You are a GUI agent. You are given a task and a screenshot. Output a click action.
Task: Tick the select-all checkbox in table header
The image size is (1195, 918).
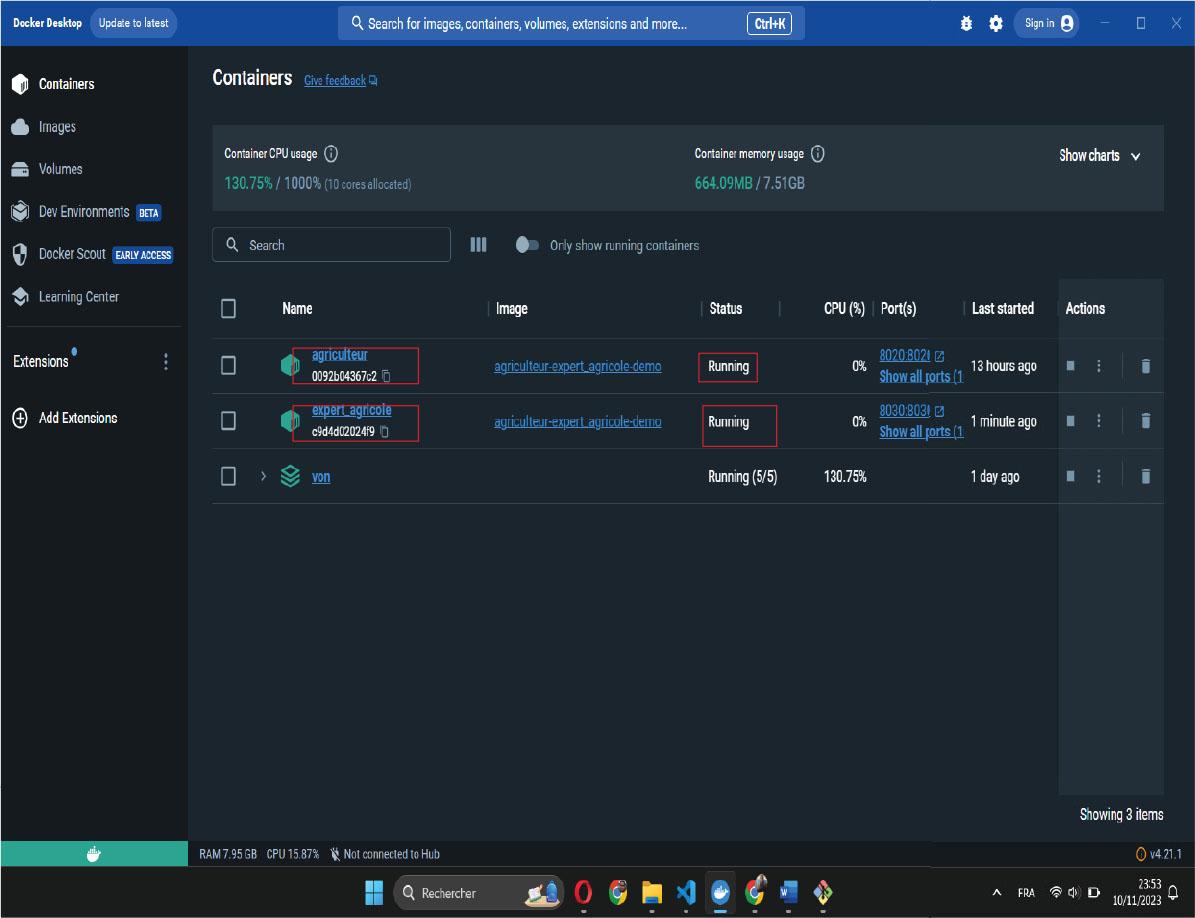point(228,308)
